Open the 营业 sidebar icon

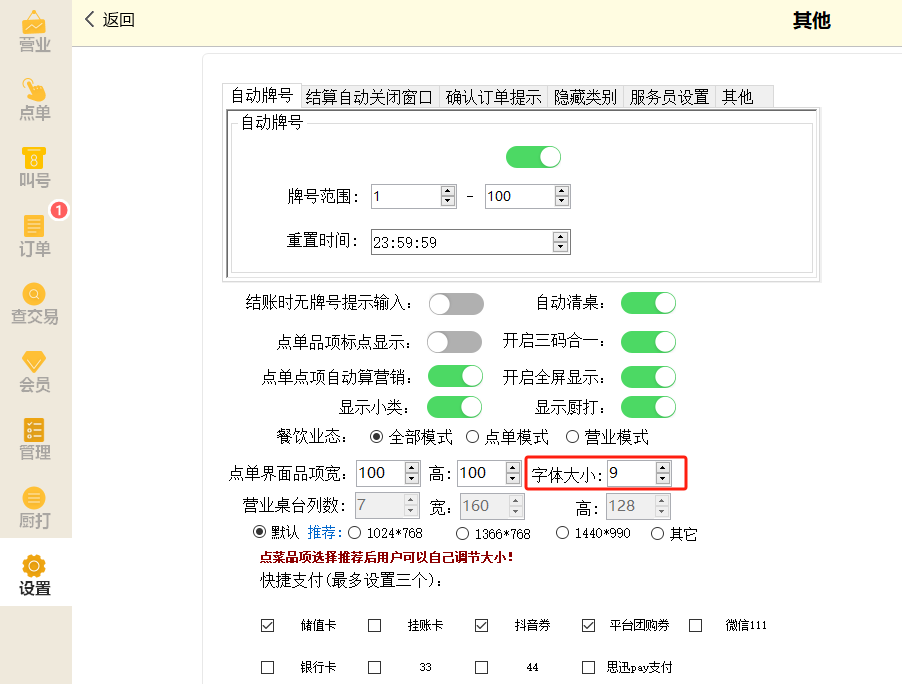point(35,32)
